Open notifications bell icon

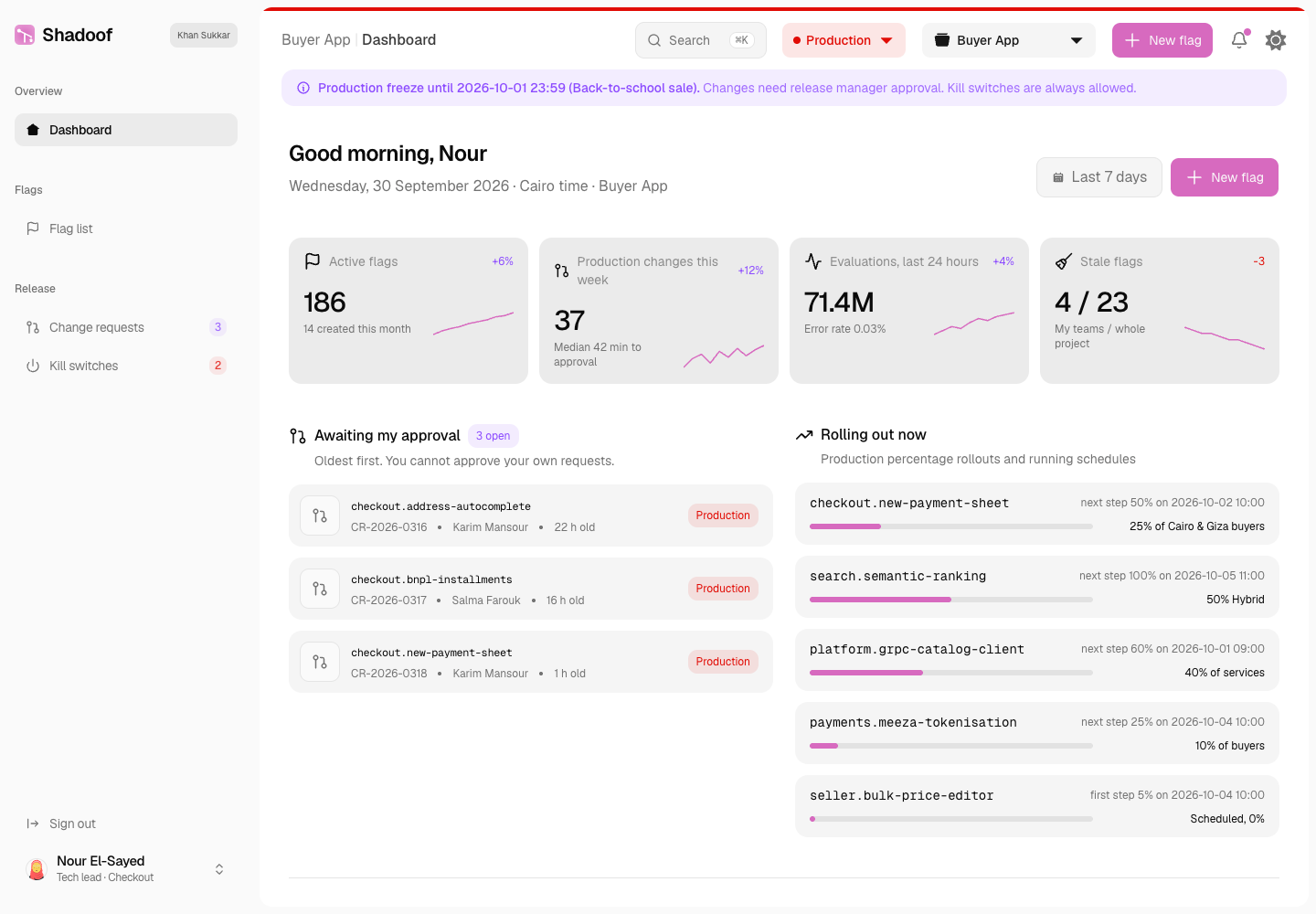pos(1239,40)
